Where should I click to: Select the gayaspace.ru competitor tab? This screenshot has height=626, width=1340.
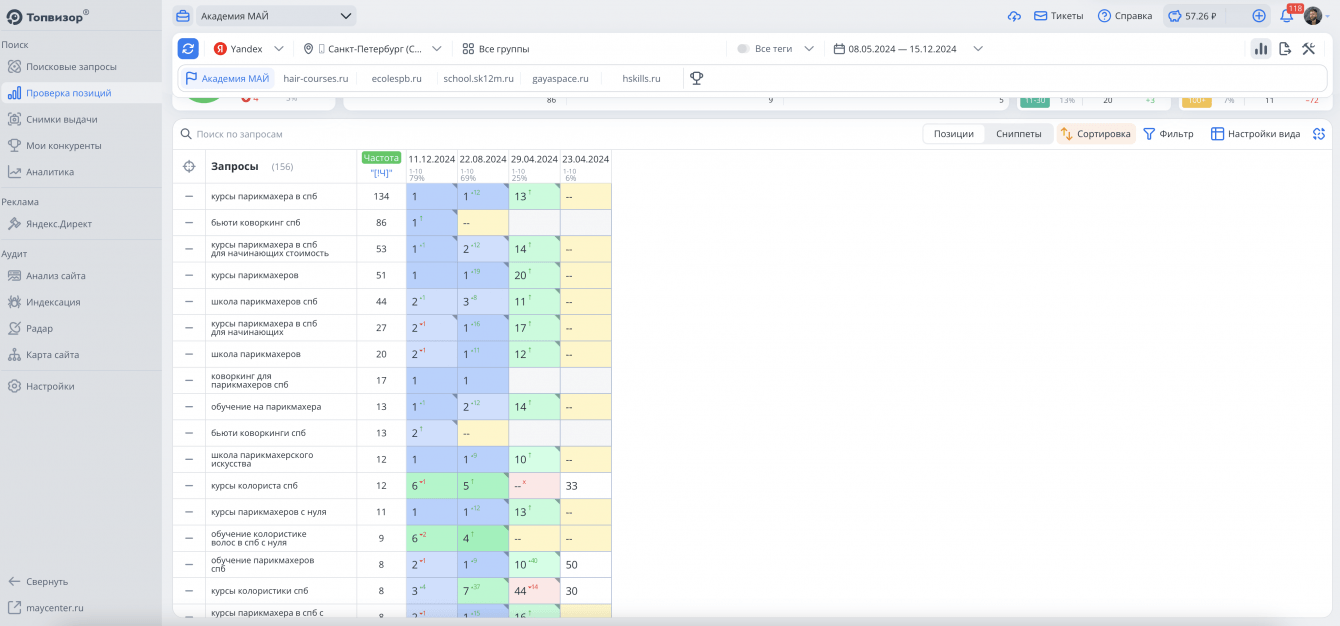point(560,78)
